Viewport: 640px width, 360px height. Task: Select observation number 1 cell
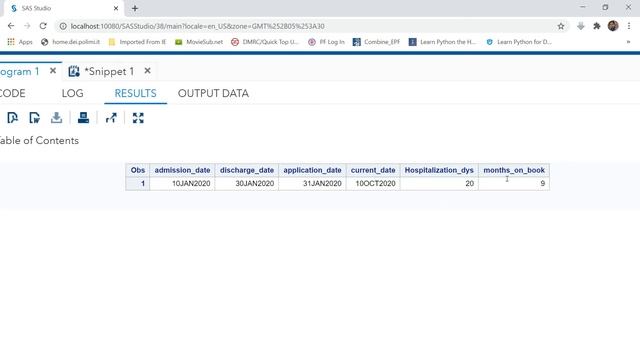tap(138, 184)
